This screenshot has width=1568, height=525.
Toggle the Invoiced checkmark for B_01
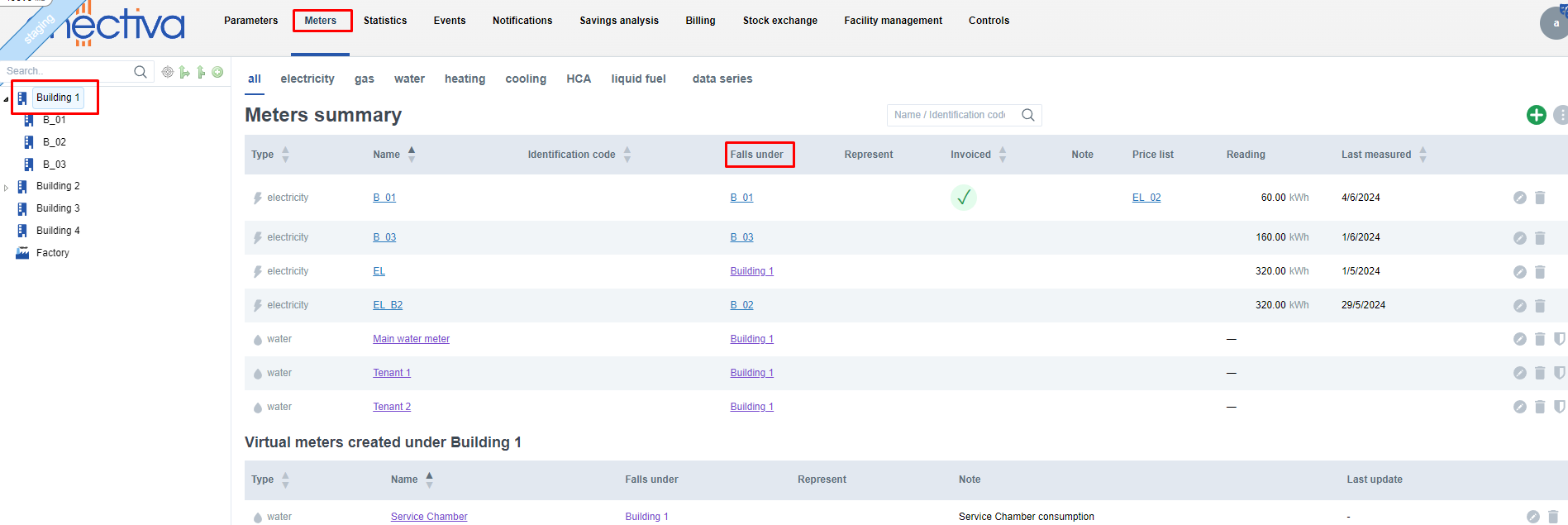[x=963, y=198]
